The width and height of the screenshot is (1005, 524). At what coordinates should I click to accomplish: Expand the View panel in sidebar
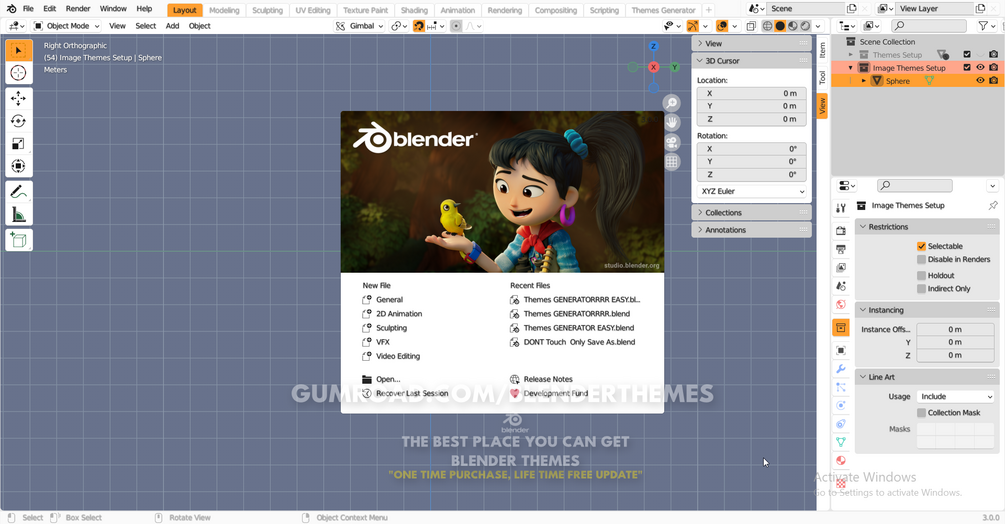(x=751, y=44)
